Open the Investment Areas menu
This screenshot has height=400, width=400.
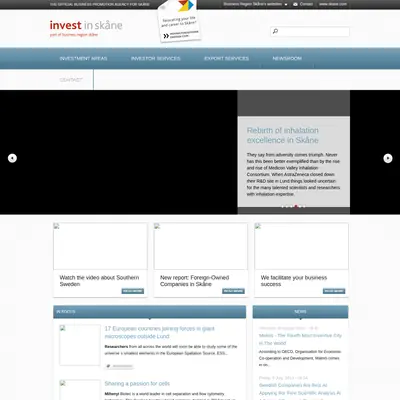point(83,58)
